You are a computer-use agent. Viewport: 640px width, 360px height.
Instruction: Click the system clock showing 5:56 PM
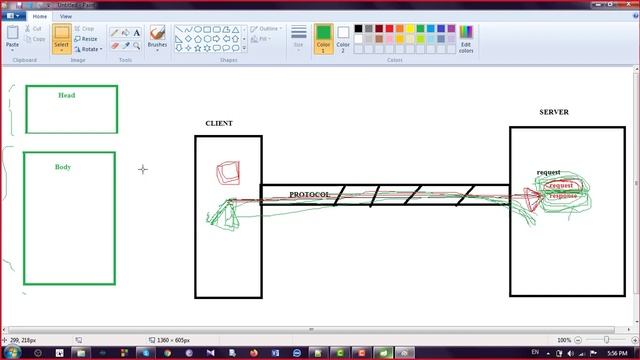(617, 353)
